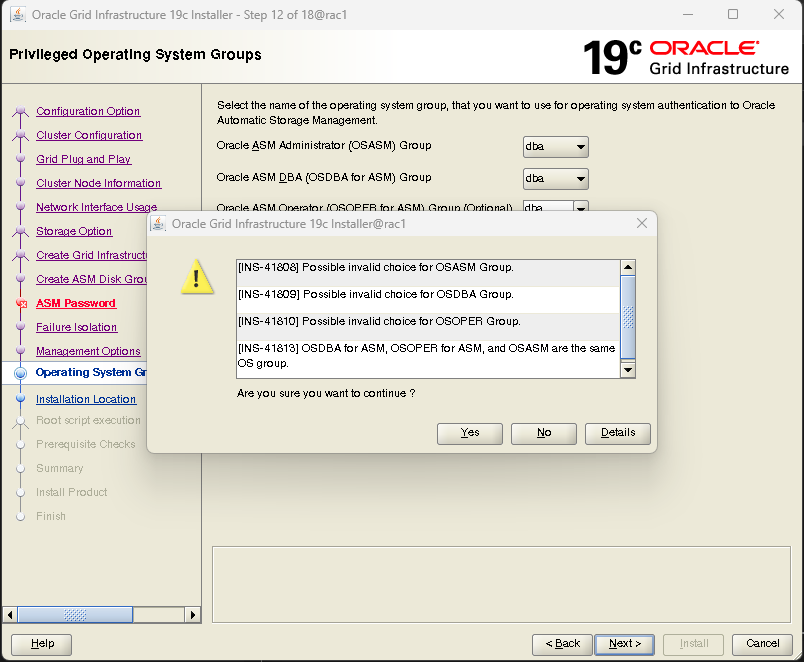Open Configuration Option step
The height and width of the screenshot is (662, 804).
click(x=88, y=111)
